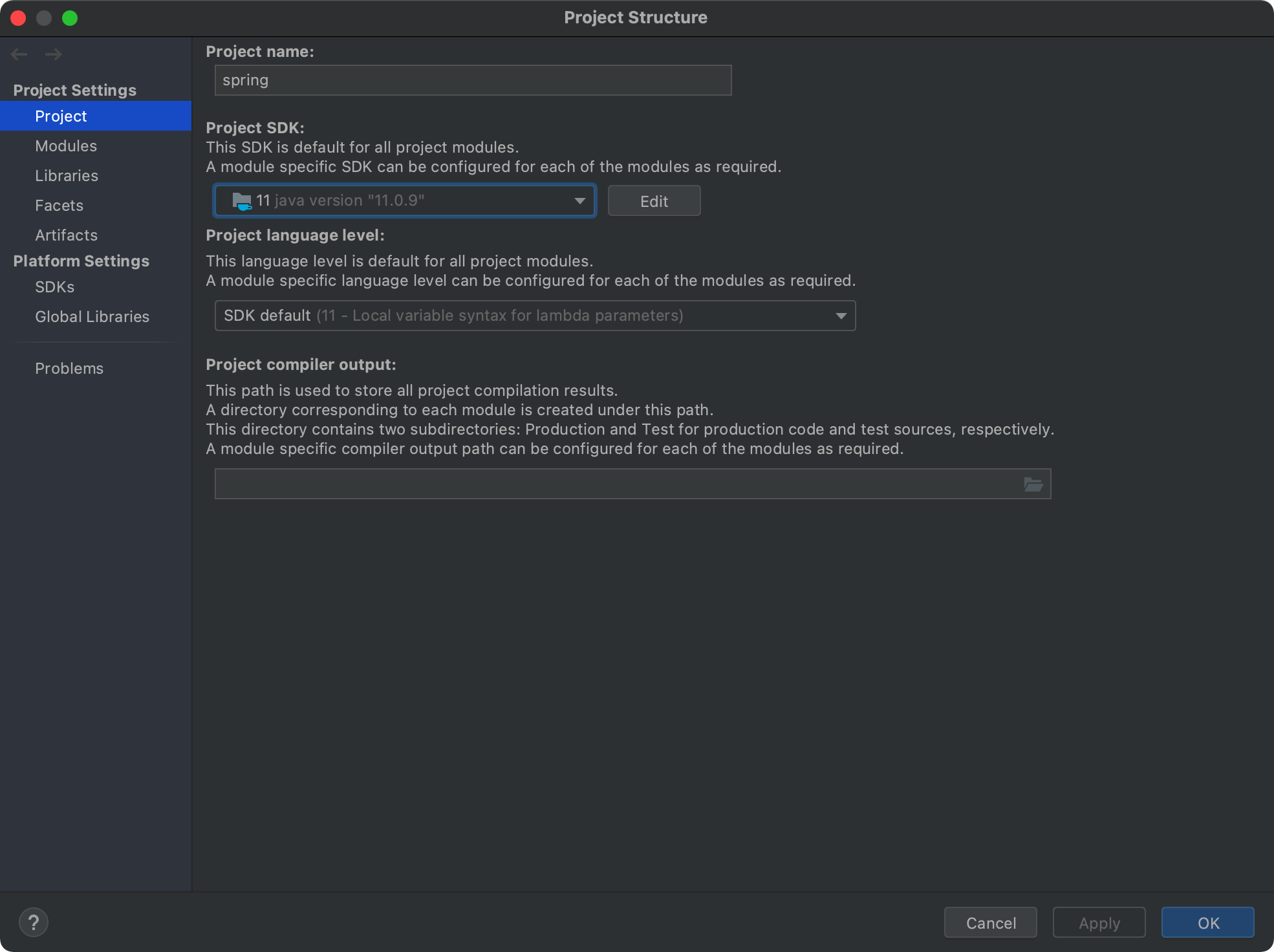Open SDKs under Platform Settings
The image size is (1274, 952).
coord(55,287)
